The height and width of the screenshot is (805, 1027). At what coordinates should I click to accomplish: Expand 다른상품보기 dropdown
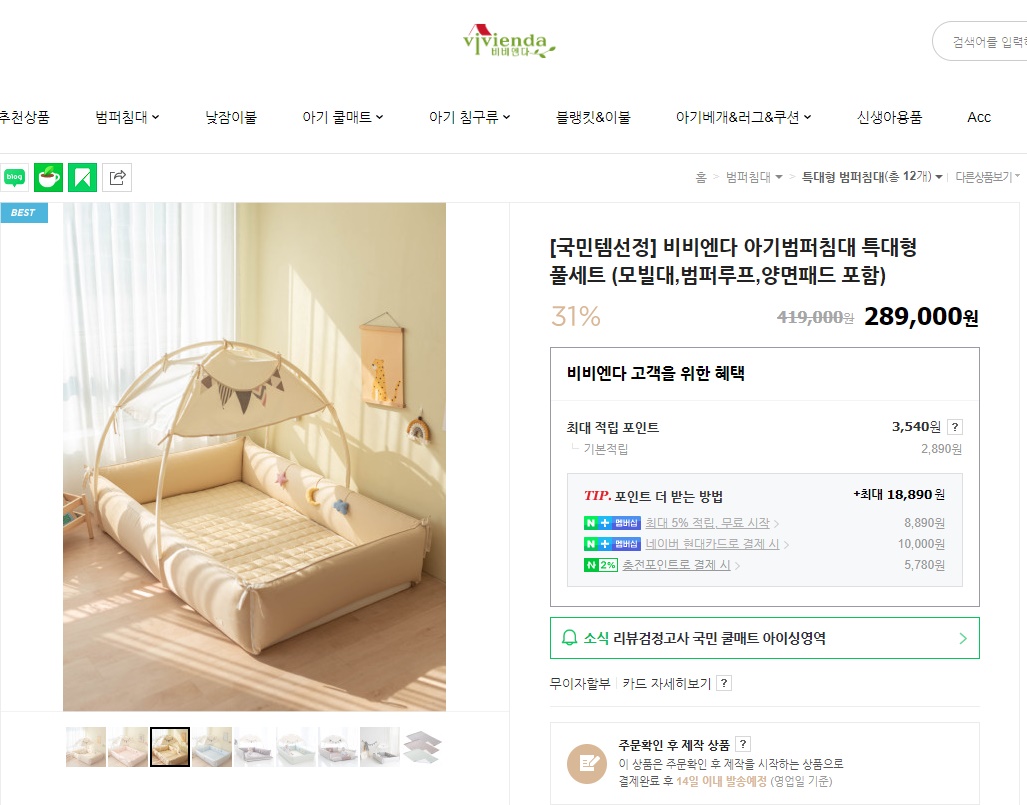pos(987,177)
